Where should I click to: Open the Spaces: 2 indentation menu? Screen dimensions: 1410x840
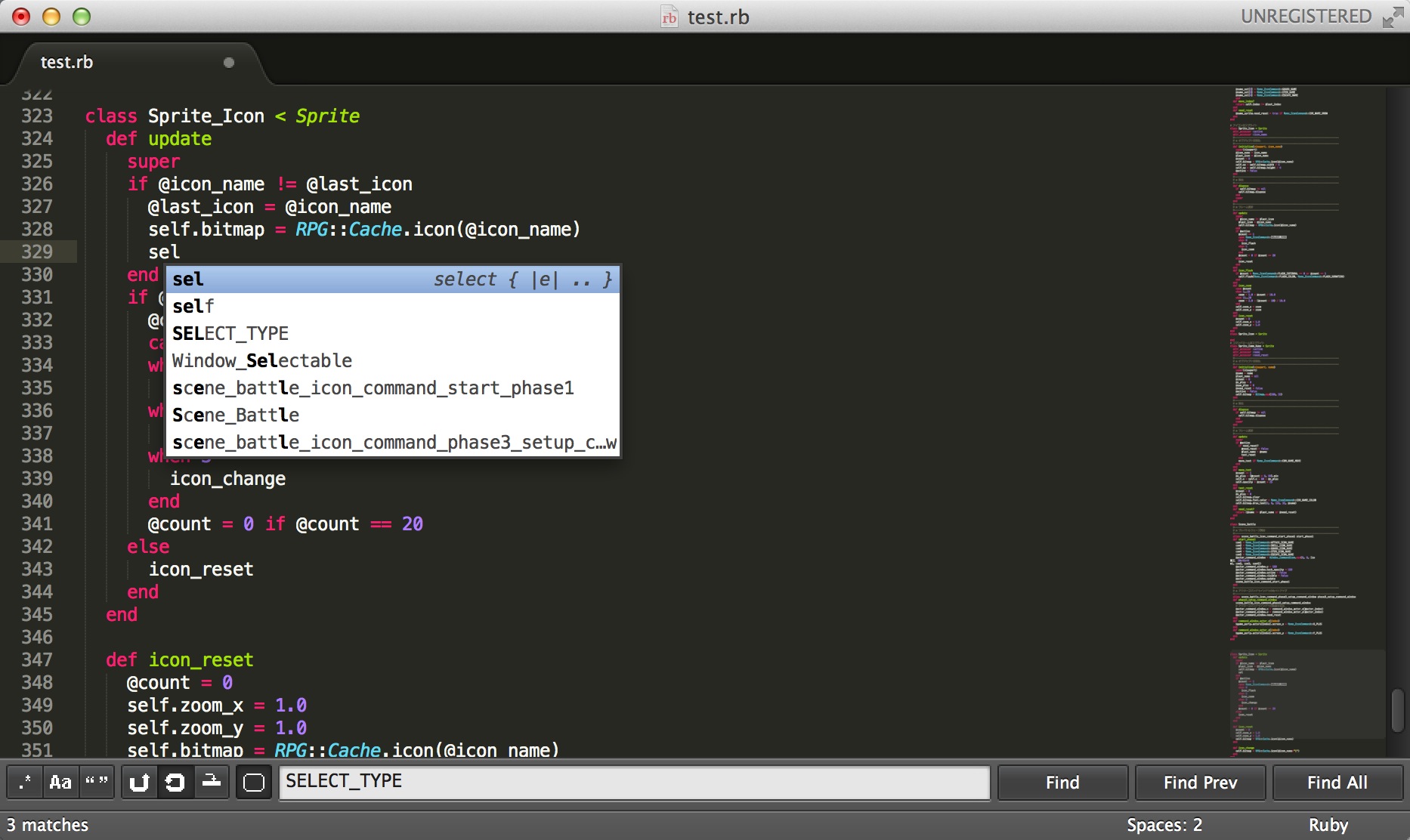click(x=1164, y=825)
